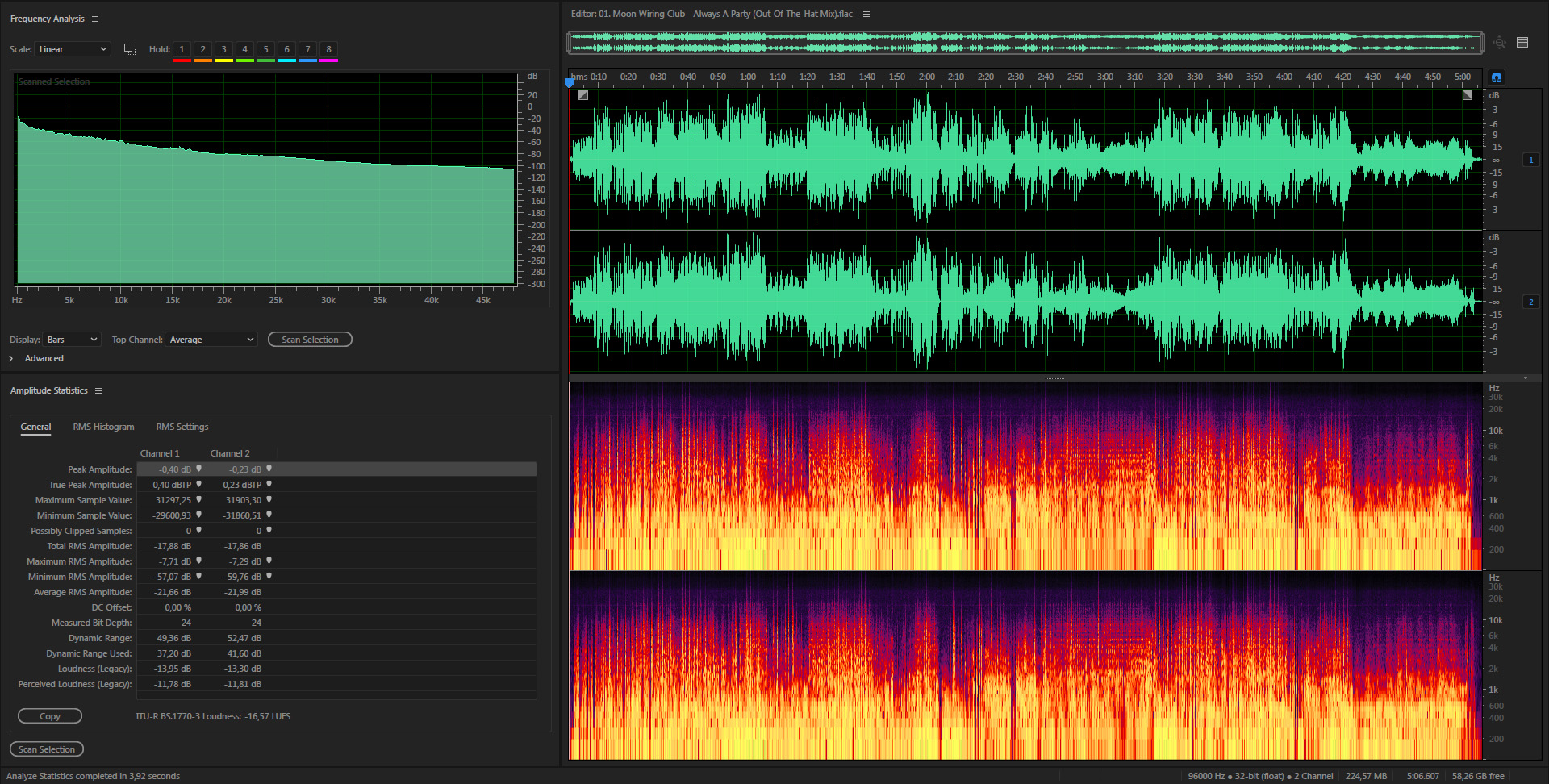1549x784 pixels.
Task: Go to Channel 1 Peak Amplitude marker
Action: 198,469
